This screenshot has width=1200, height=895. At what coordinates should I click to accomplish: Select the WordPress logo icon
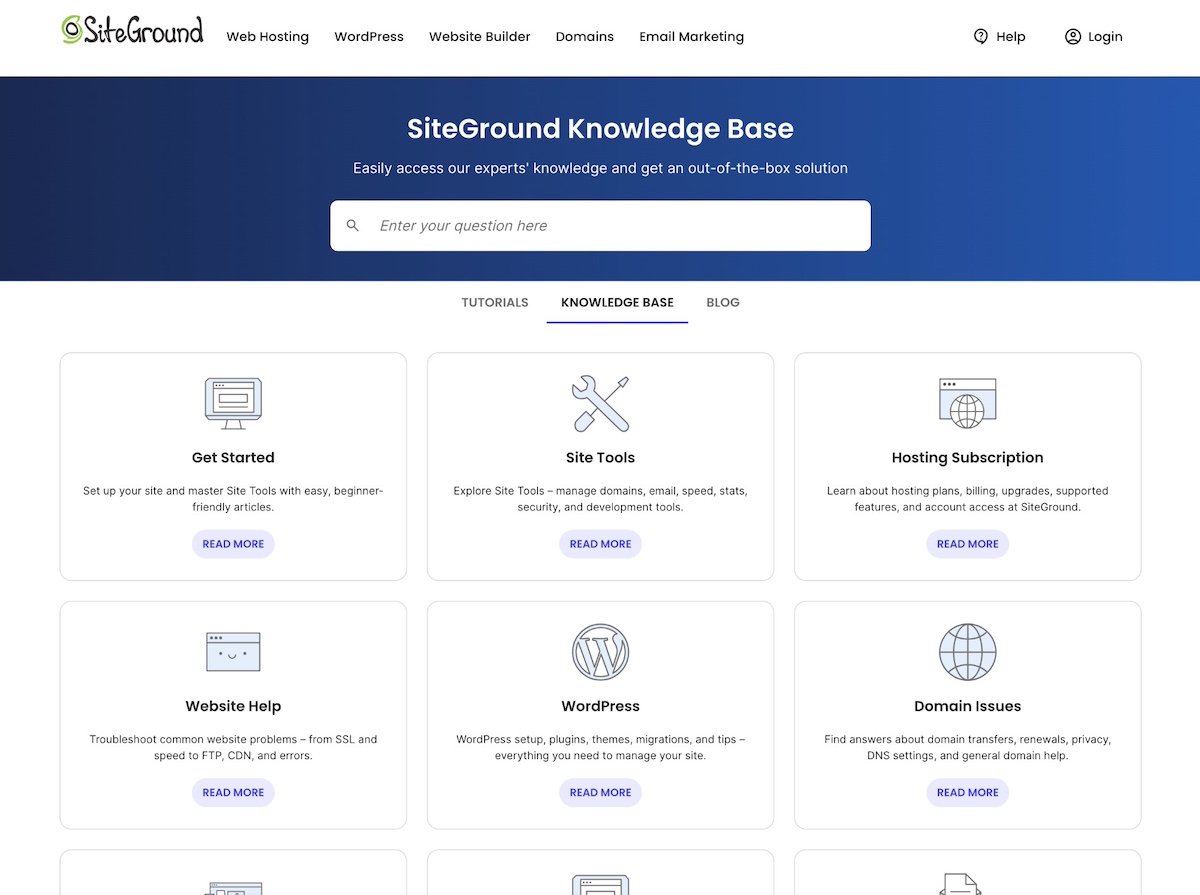pyautogui.click(x=600, y=652)
